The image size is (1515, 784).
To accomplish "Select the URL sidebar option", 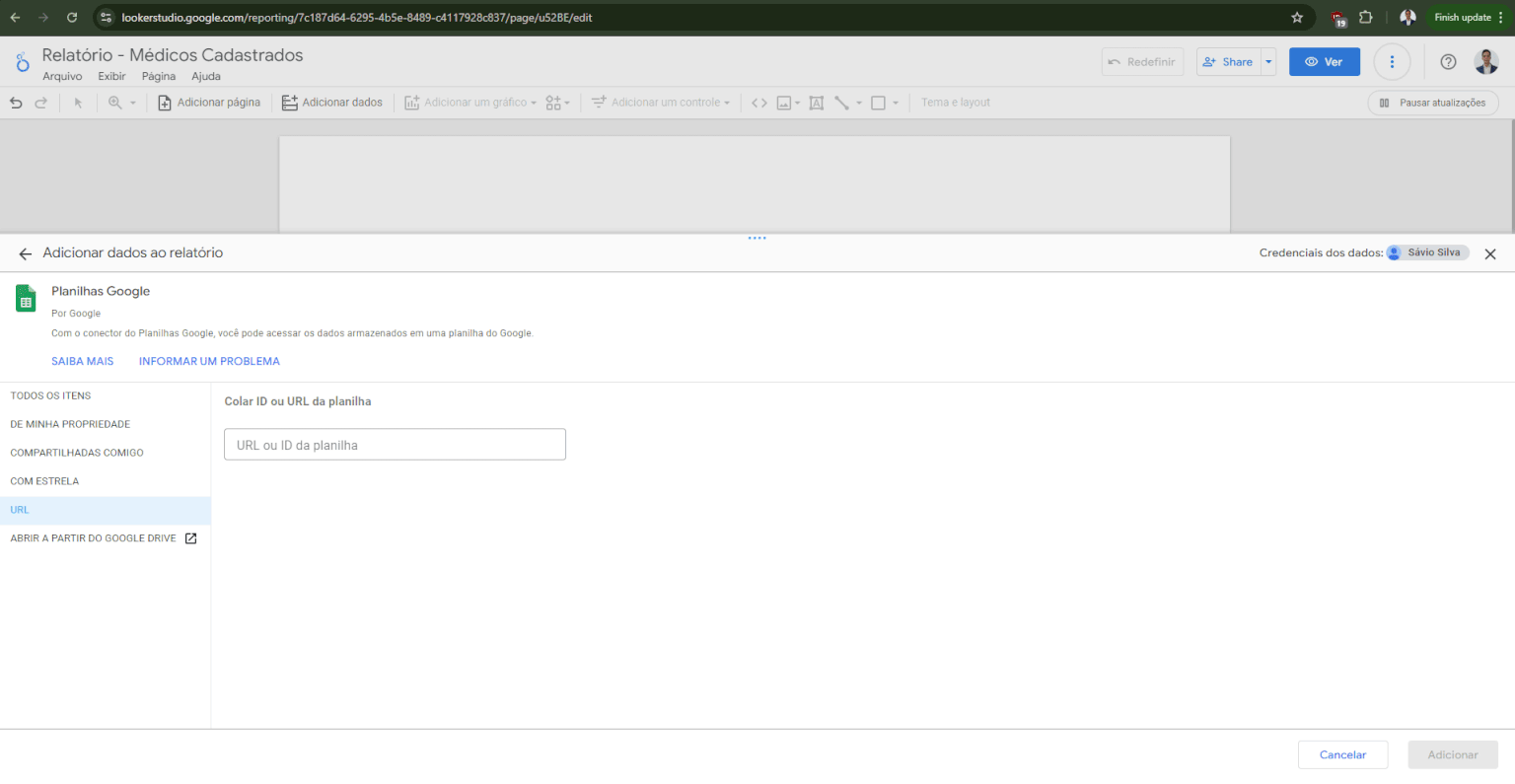I will 19,510.
